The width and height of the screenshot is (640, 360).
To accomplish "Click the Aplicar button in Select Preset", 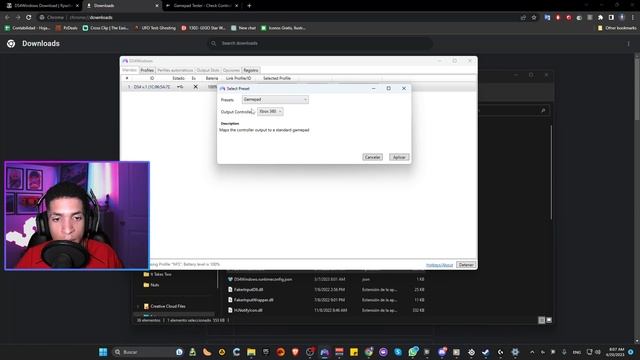I will (399, 157).
